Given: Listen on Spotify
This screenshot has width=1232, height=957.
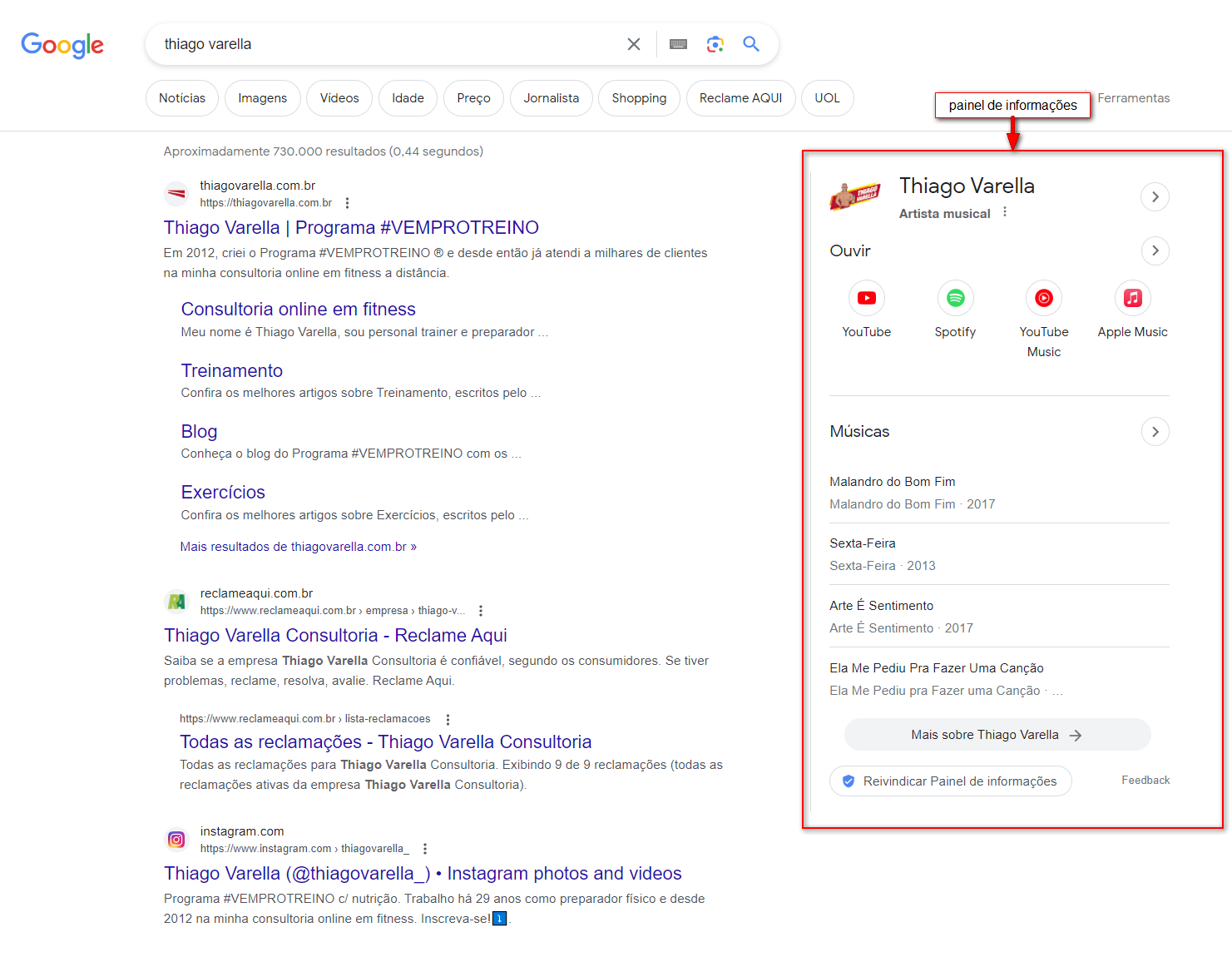Looking at the screenshot, I should tap(955, 298).
